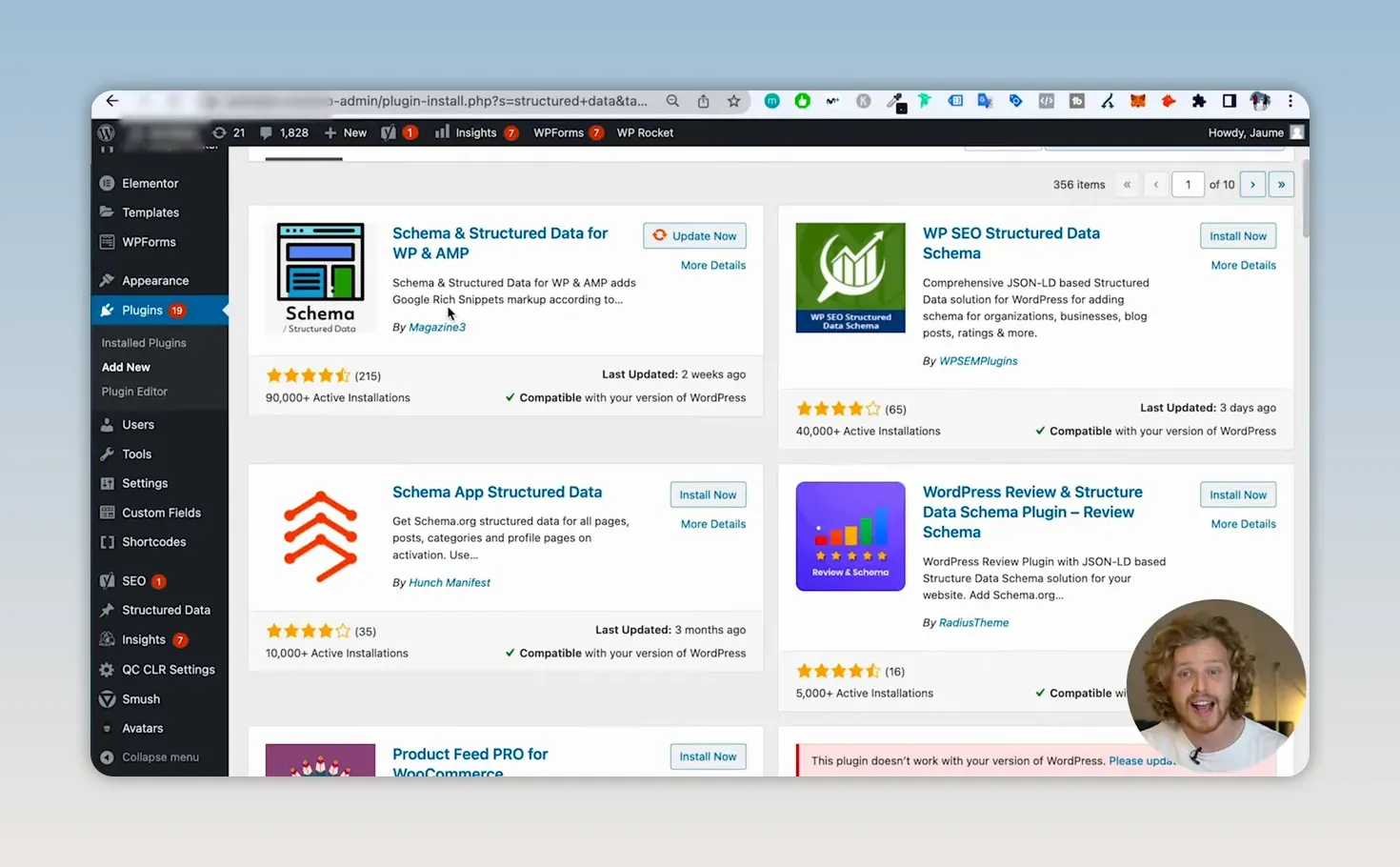Open Users in the sidebar
This screenshot has height=867, width=1400.
pos(138,425)
